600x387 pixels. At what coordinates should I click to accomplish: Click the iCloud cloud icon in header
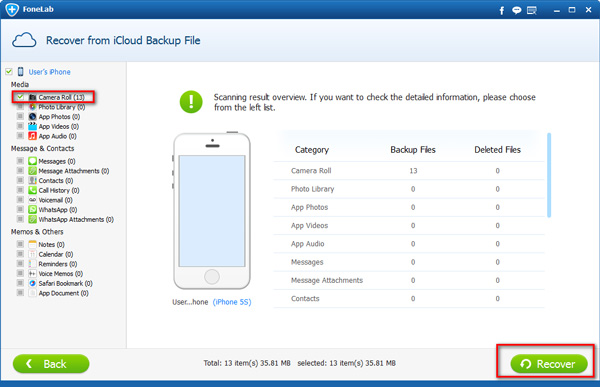click(24, 40)
